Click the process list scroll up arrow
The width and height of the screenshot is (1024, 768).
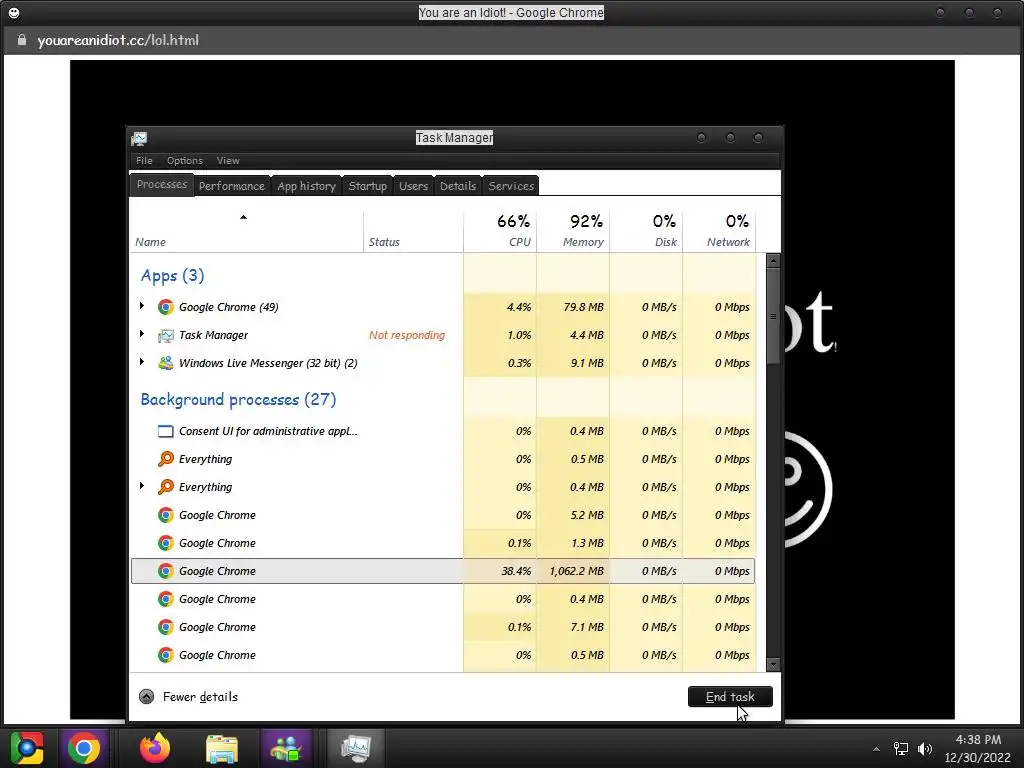click(773, 261)
